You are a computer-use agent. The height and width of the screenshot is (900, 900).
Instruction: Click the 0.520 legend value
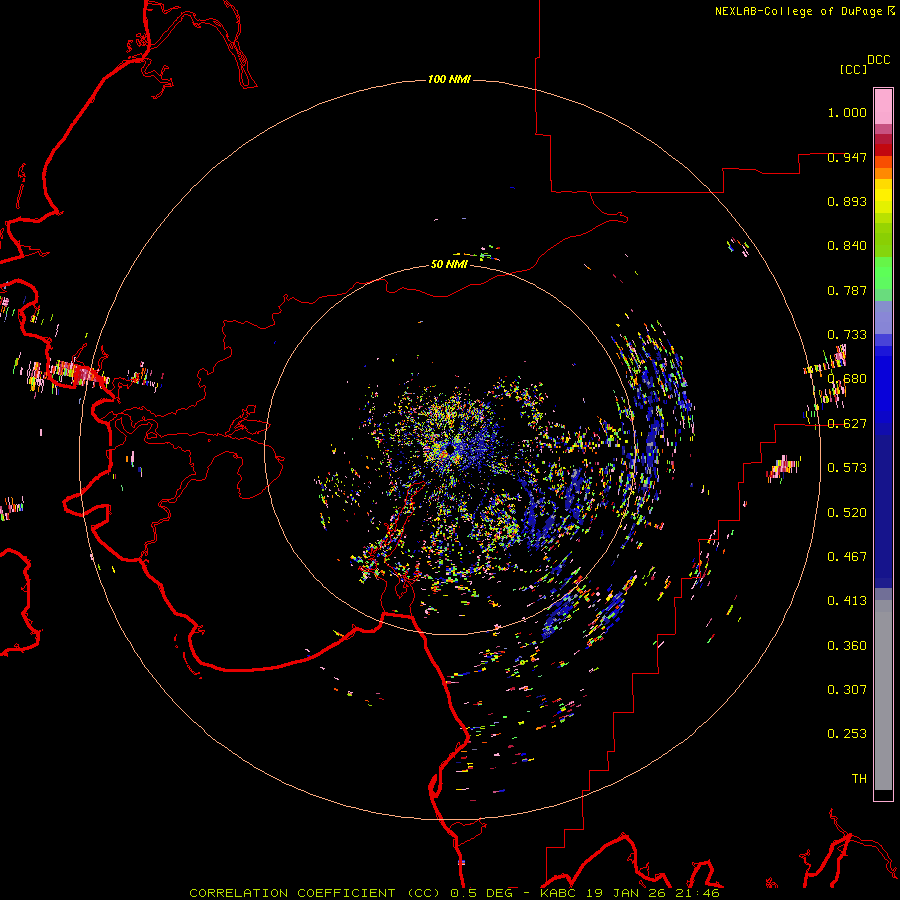pos(847,512)
